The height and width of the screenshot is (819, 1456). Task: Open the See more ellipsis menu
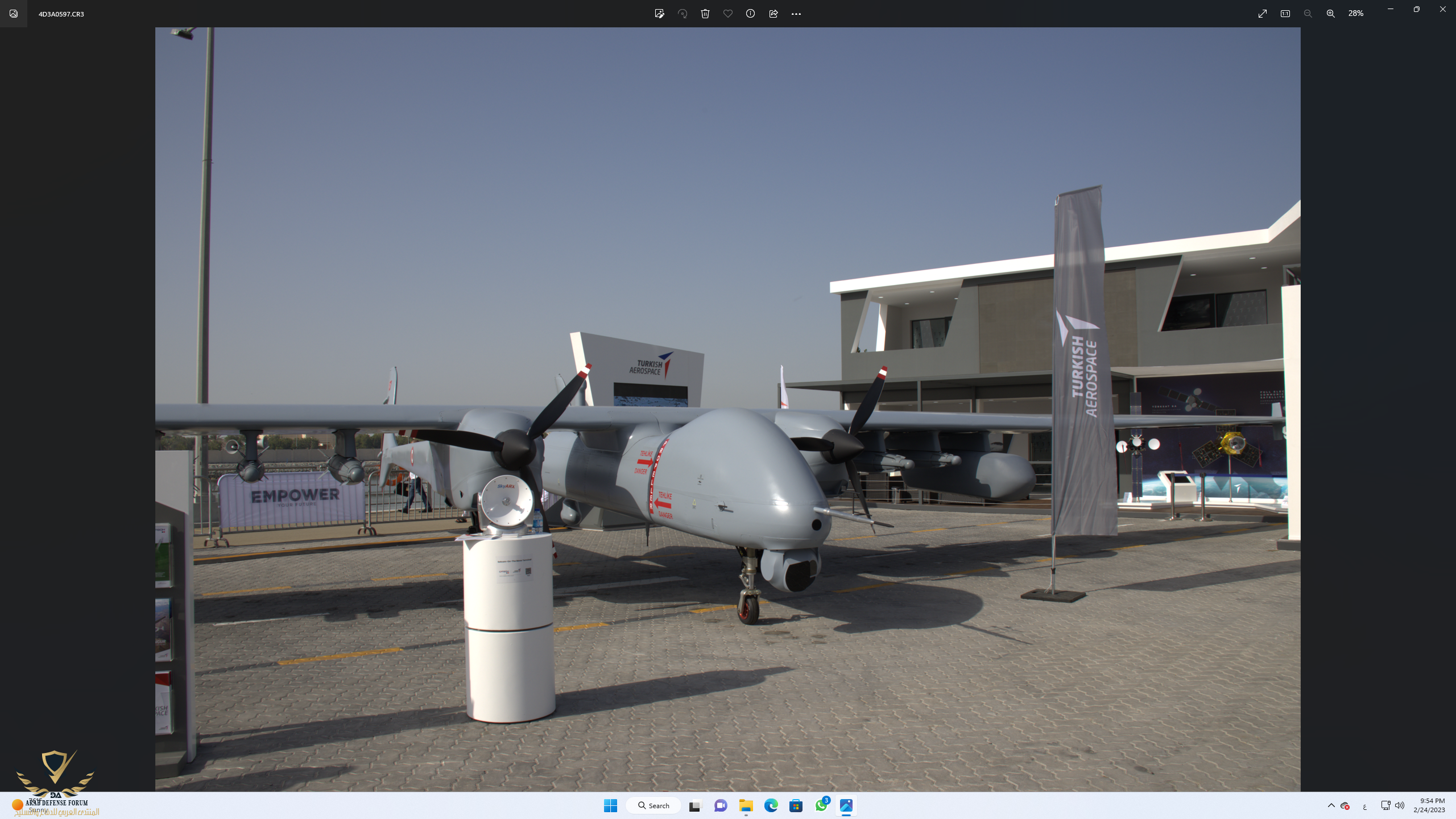(796, 14)
